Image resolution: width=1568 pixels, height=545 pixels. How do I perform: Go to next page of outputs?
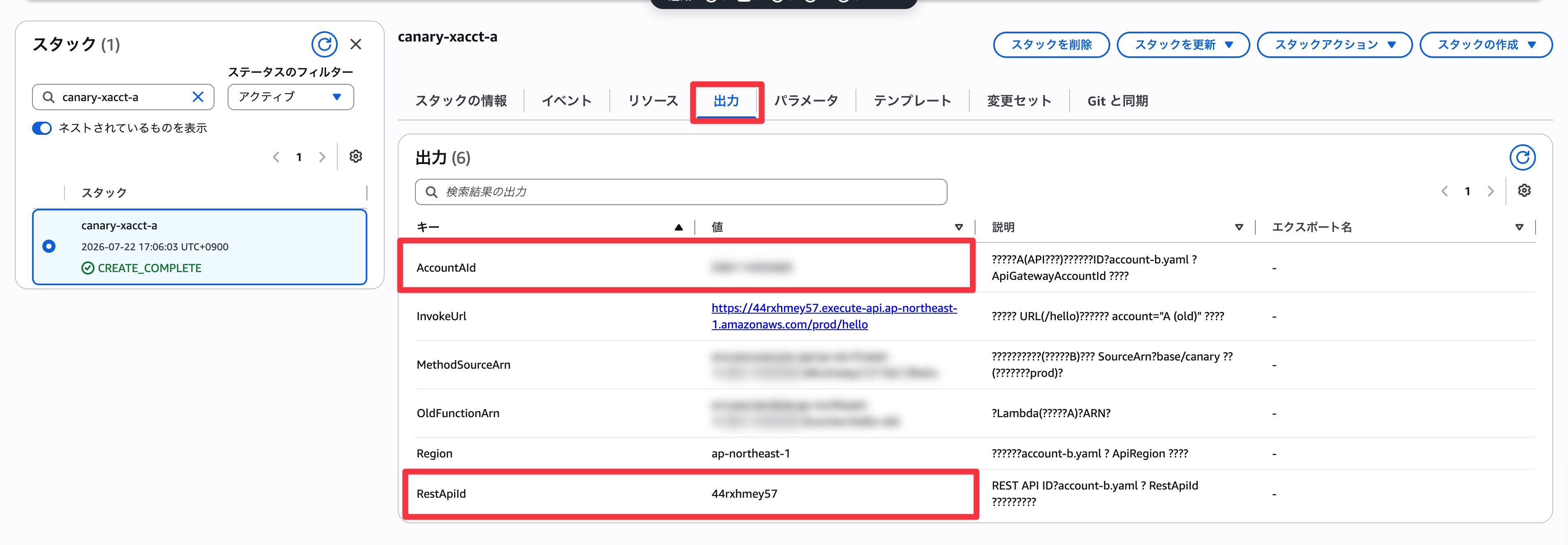point(1491,191)
